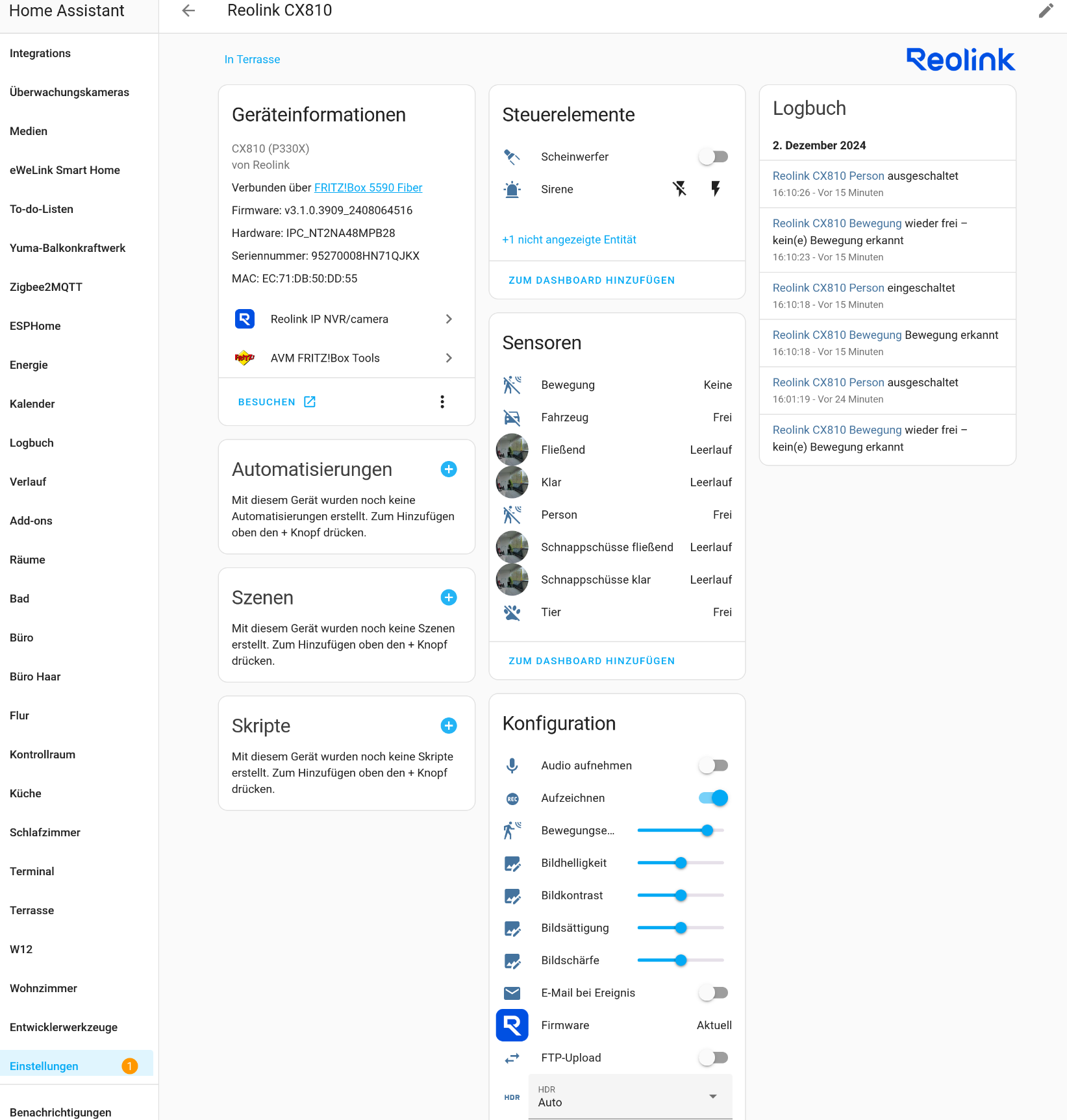Open the Fließend camera thumbnail
The height and width of the screenshot is (1120, 1067).
[x=512, y=450]
